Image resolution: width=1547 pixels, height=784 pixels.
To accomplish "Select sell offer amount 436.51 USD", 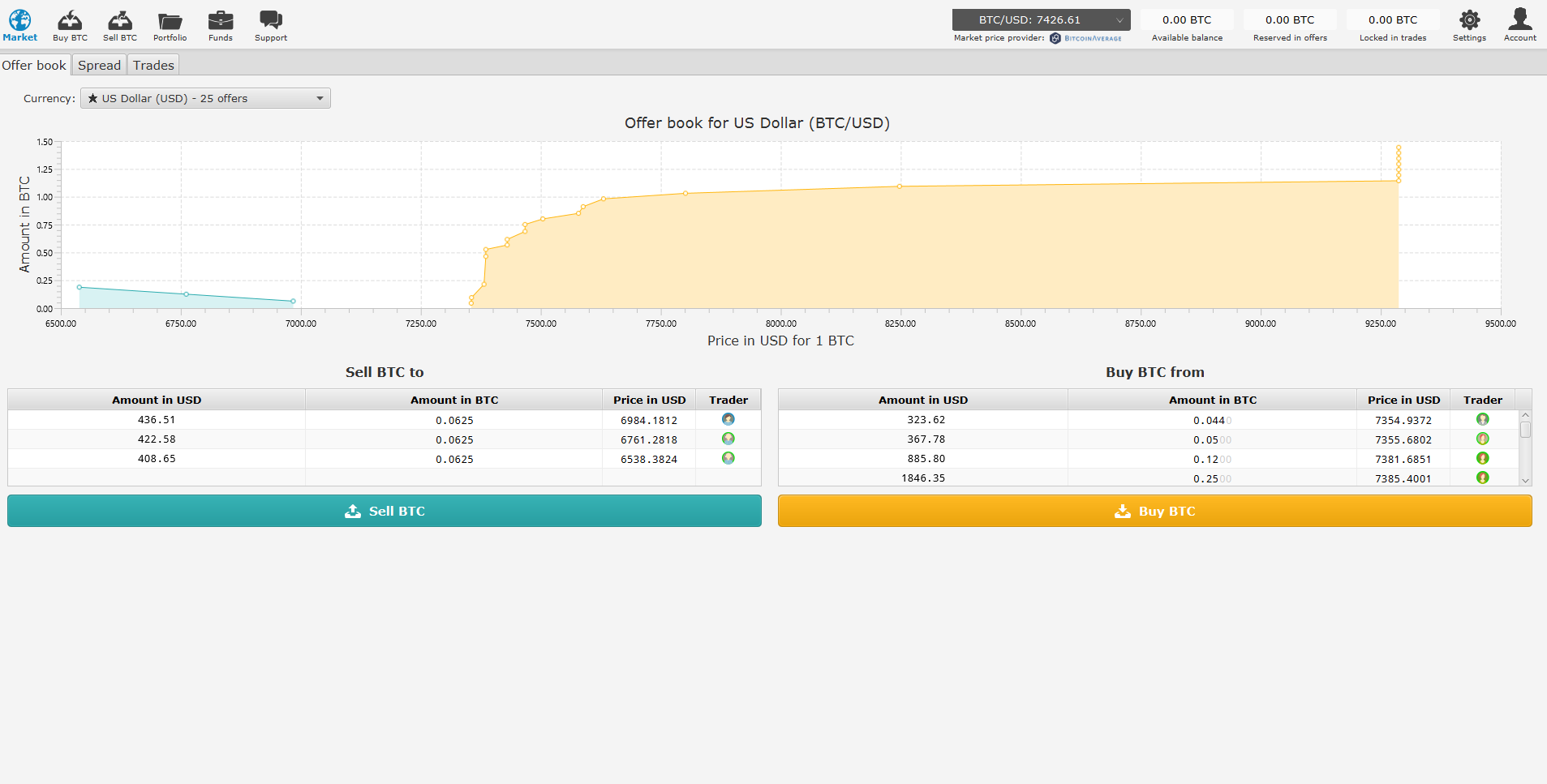I will 157,420.
